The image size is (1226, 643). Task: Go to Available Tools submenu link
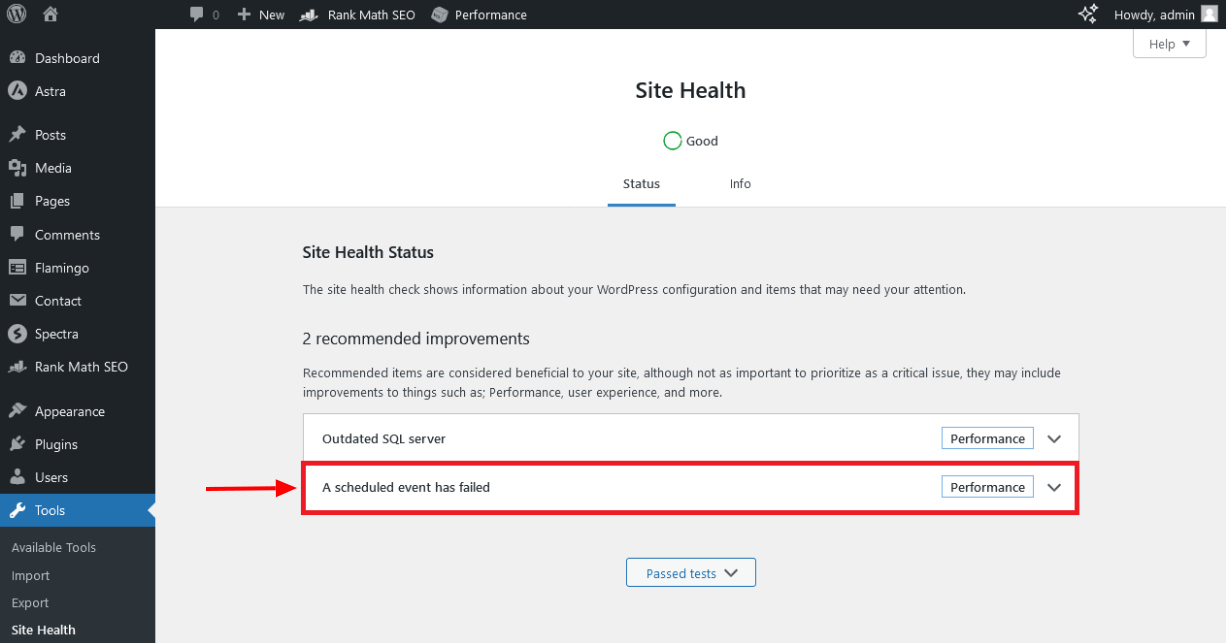coord(54,547)
